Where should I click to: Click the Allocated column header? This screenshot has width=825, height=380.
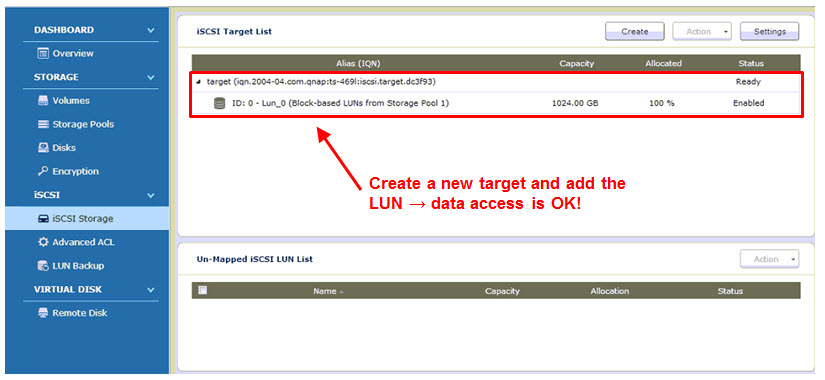pyautogui.click(x=663, y=63)
